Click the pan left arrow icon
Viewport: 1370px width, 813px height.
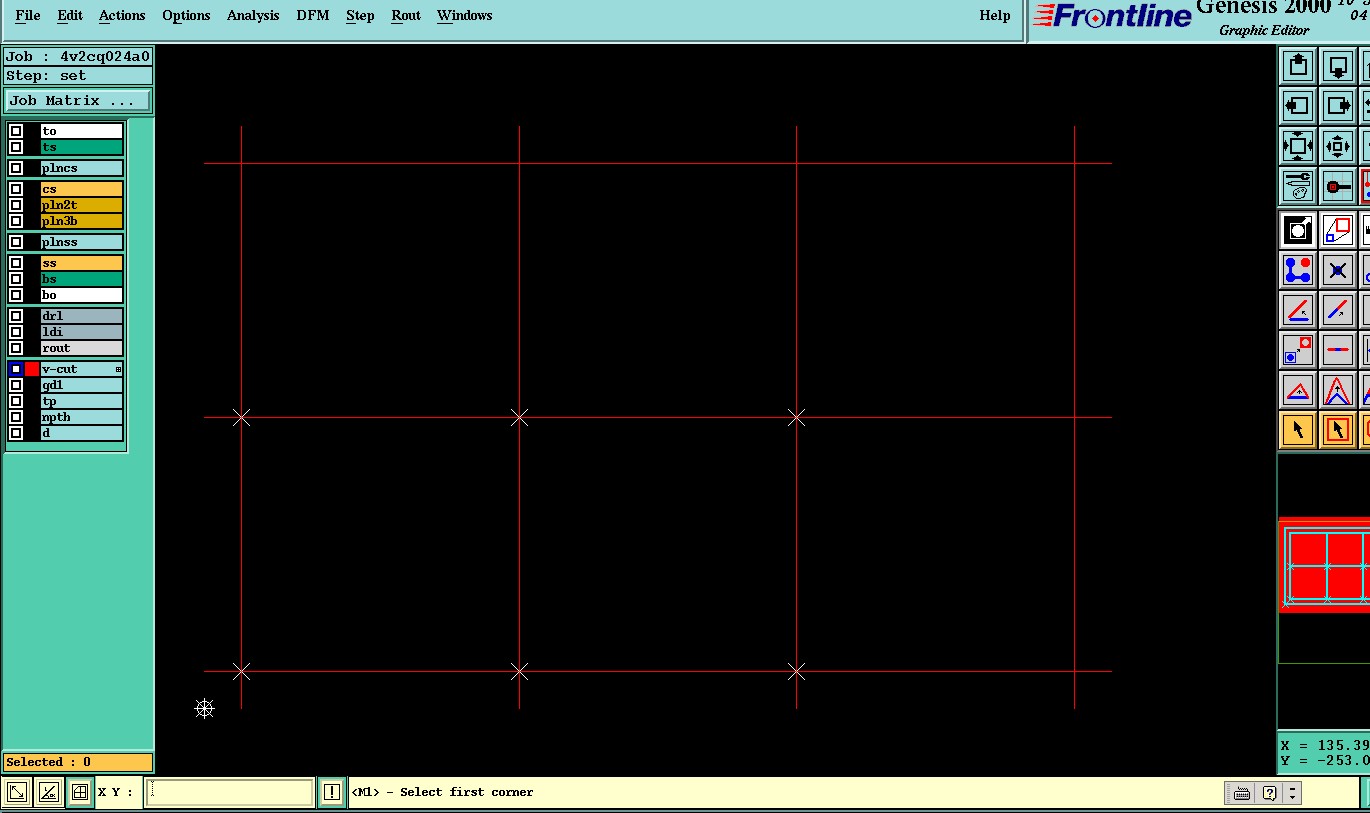click(1297, 106)
